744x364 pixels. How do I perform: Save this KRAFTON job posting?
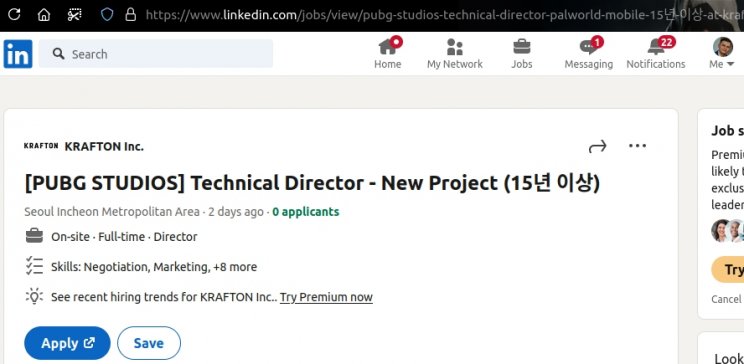pyautogui.click(x=149, y=343)
